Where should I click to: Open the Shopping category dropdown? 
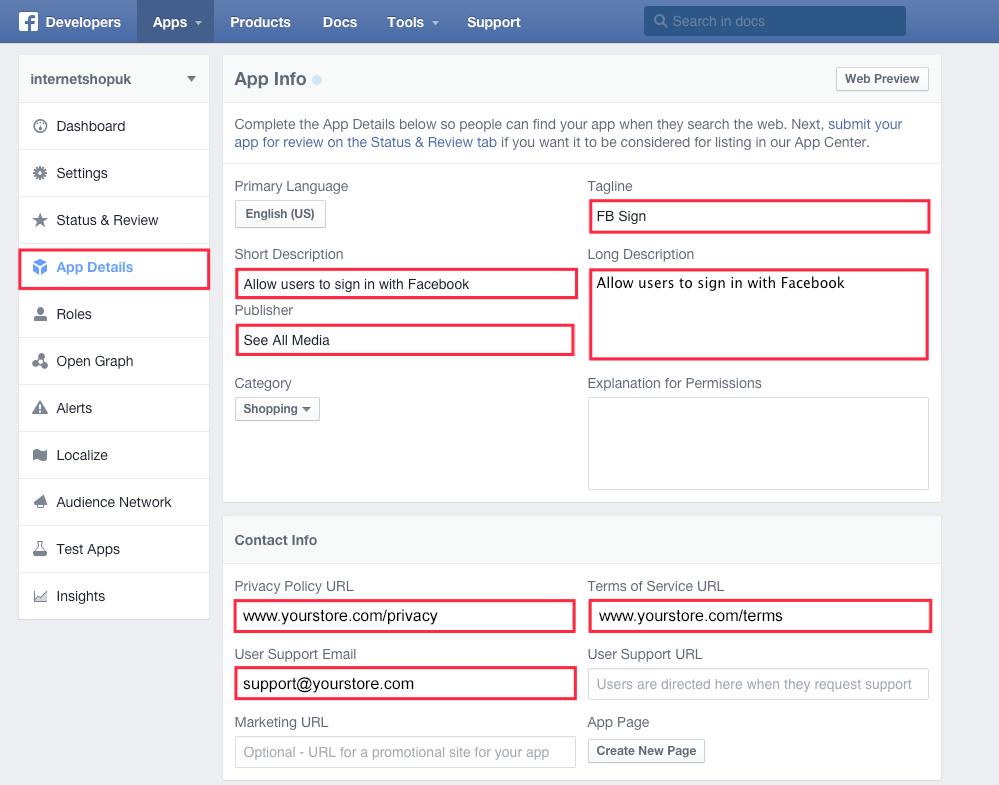277,409
